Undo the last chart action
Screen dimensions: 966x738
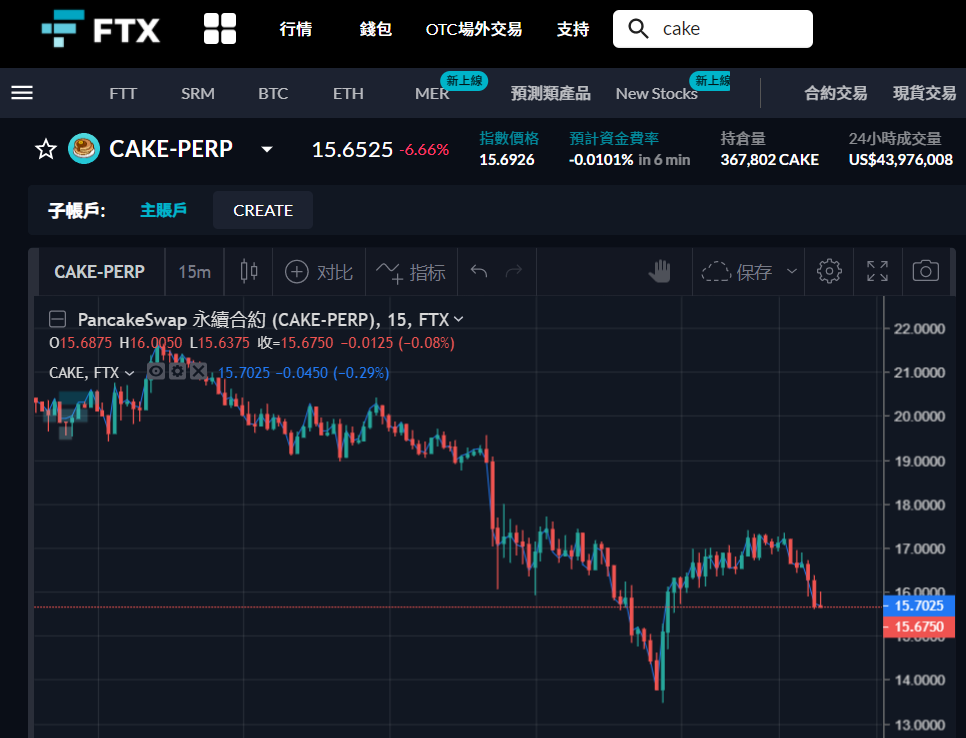[479, 271]
